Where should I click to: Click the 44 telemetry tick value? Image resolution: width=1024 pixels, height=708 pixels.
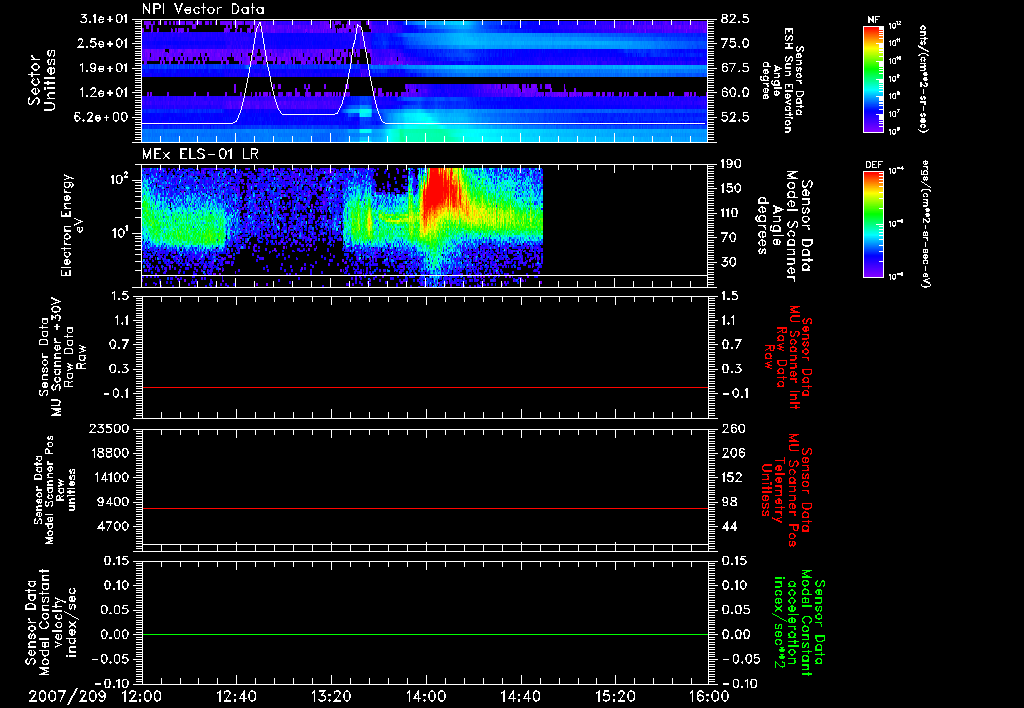click(x=729, y=526)
